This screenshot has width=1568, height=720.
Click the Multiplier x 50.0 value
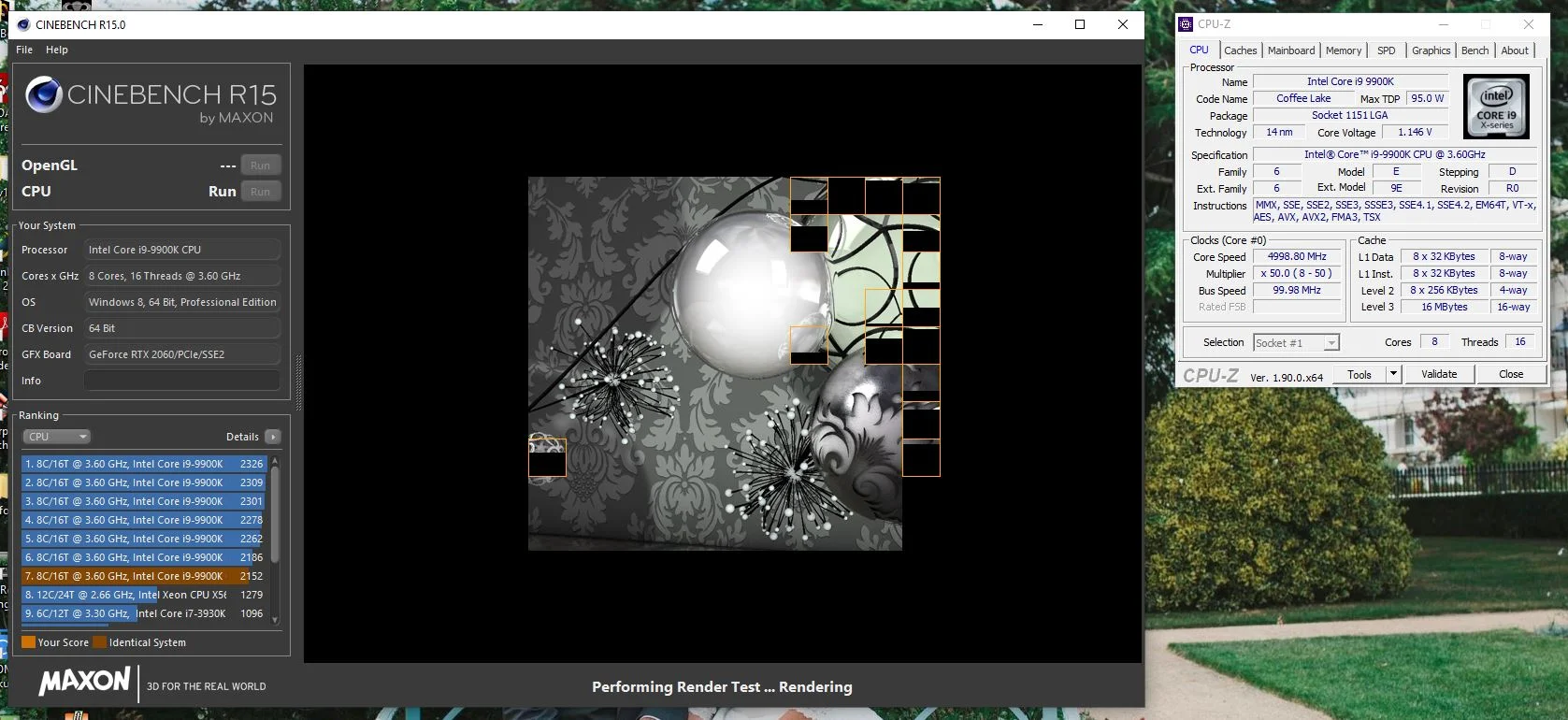coord(1297,273)
